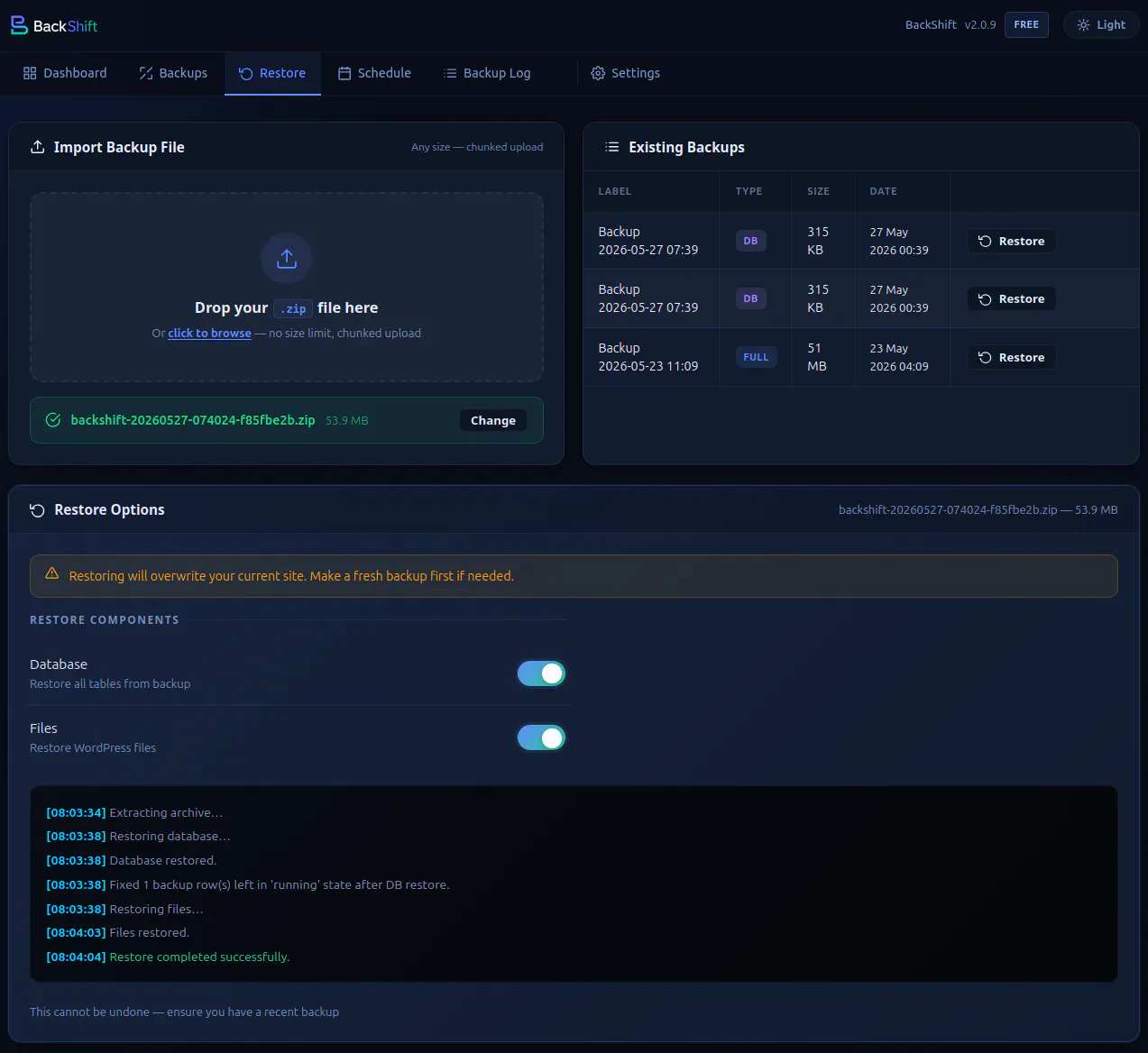Screen dimensions: 1148x1053
Task: Click DB badge in second backup row
Action: pos(750,298)
